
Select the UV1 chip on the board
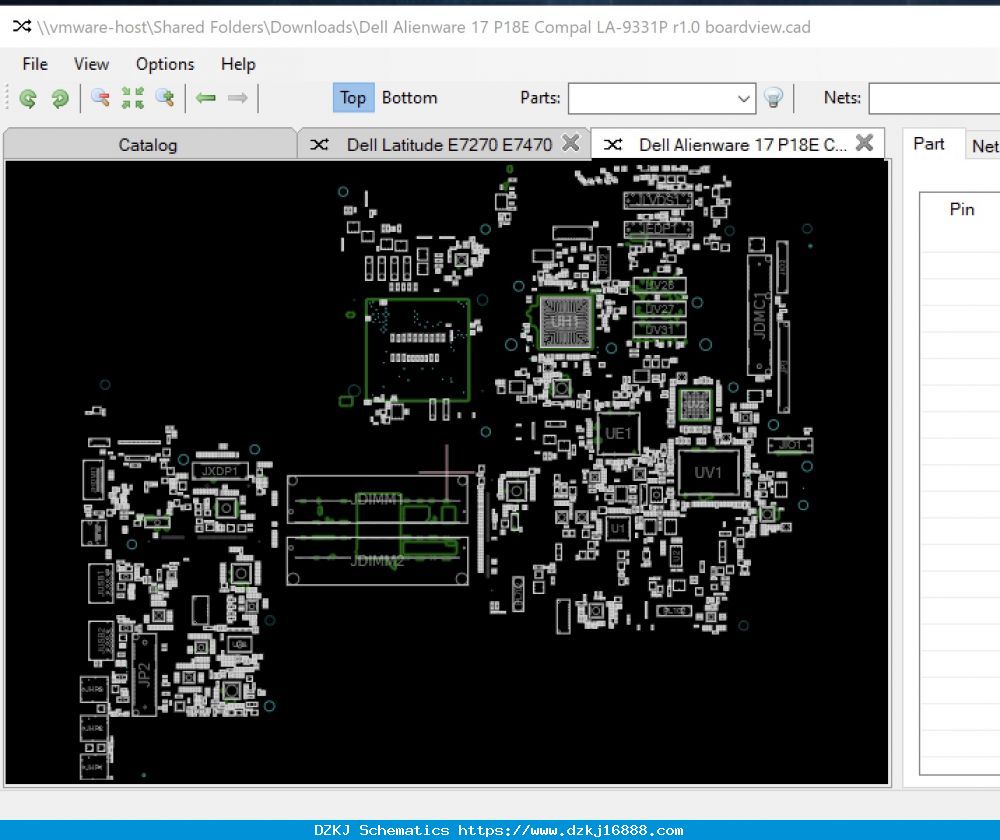point(708,473)
